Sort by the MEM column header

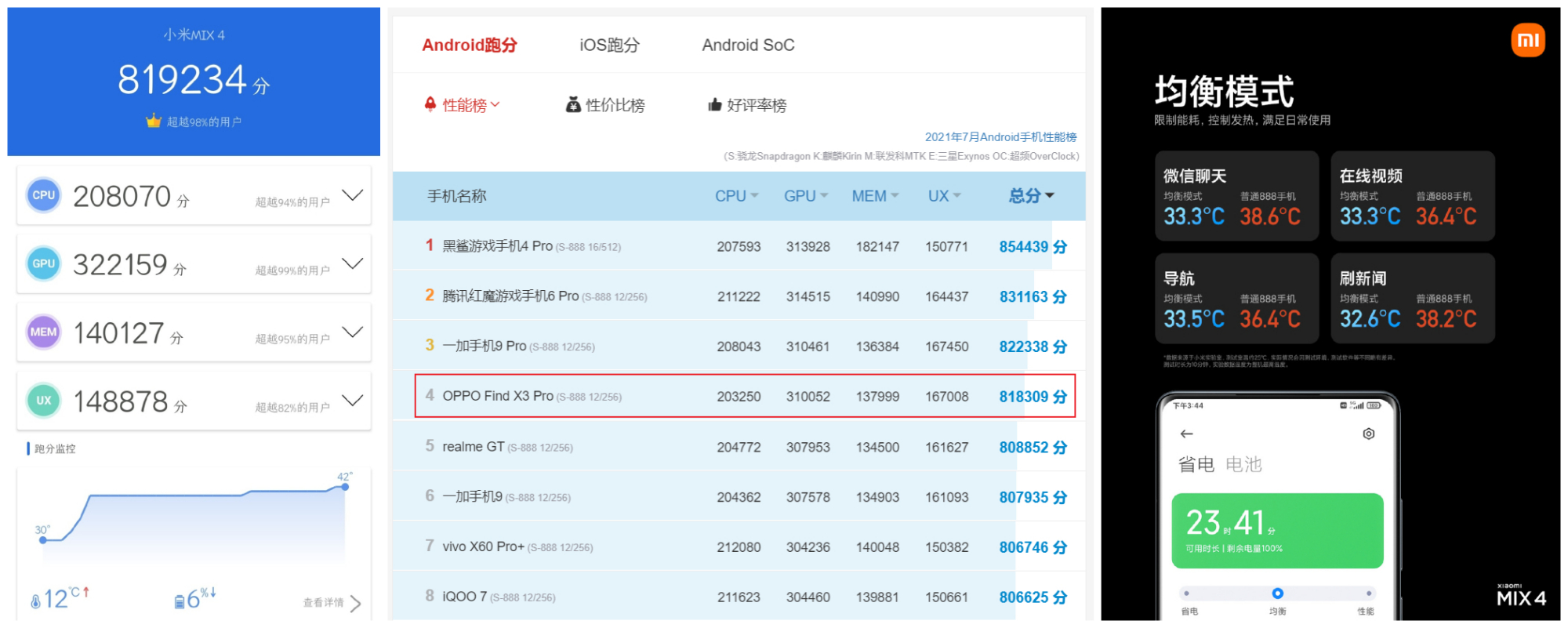875,196
